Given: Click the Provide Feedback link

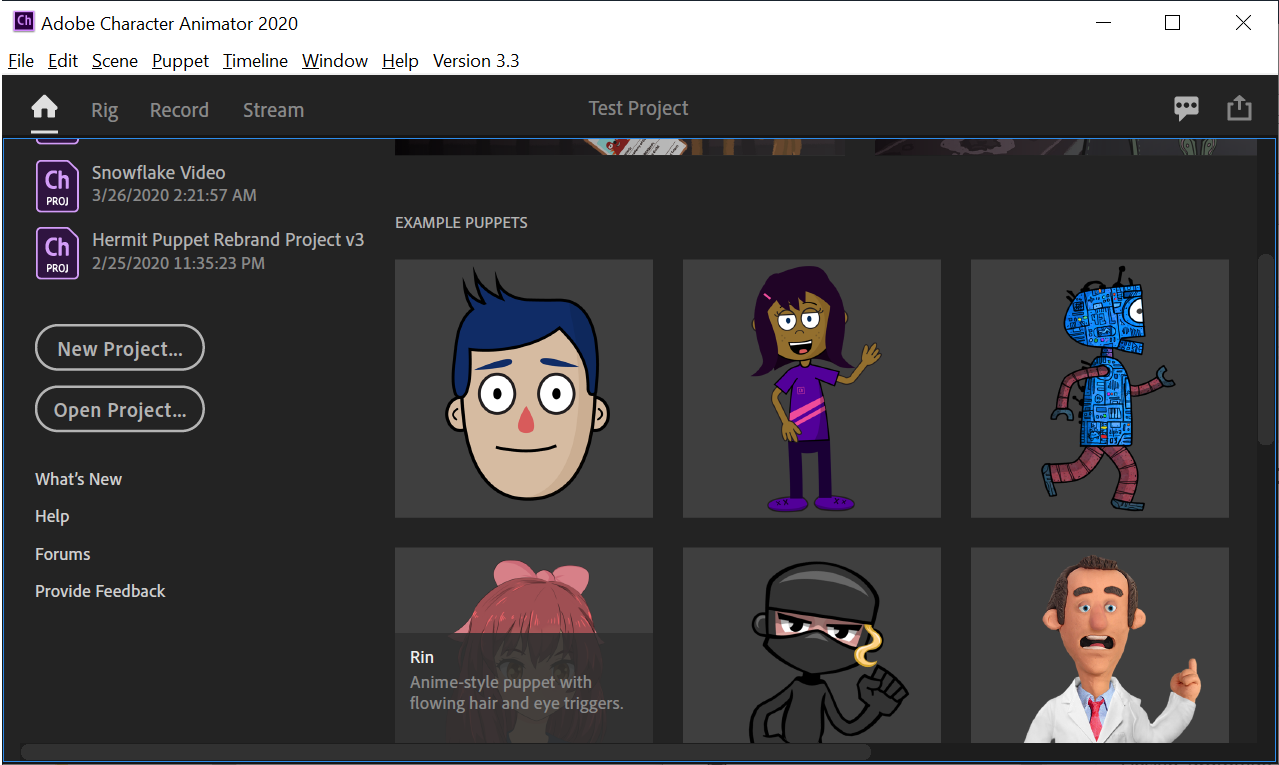Looking at the screenshot, I should click(100, 591).
